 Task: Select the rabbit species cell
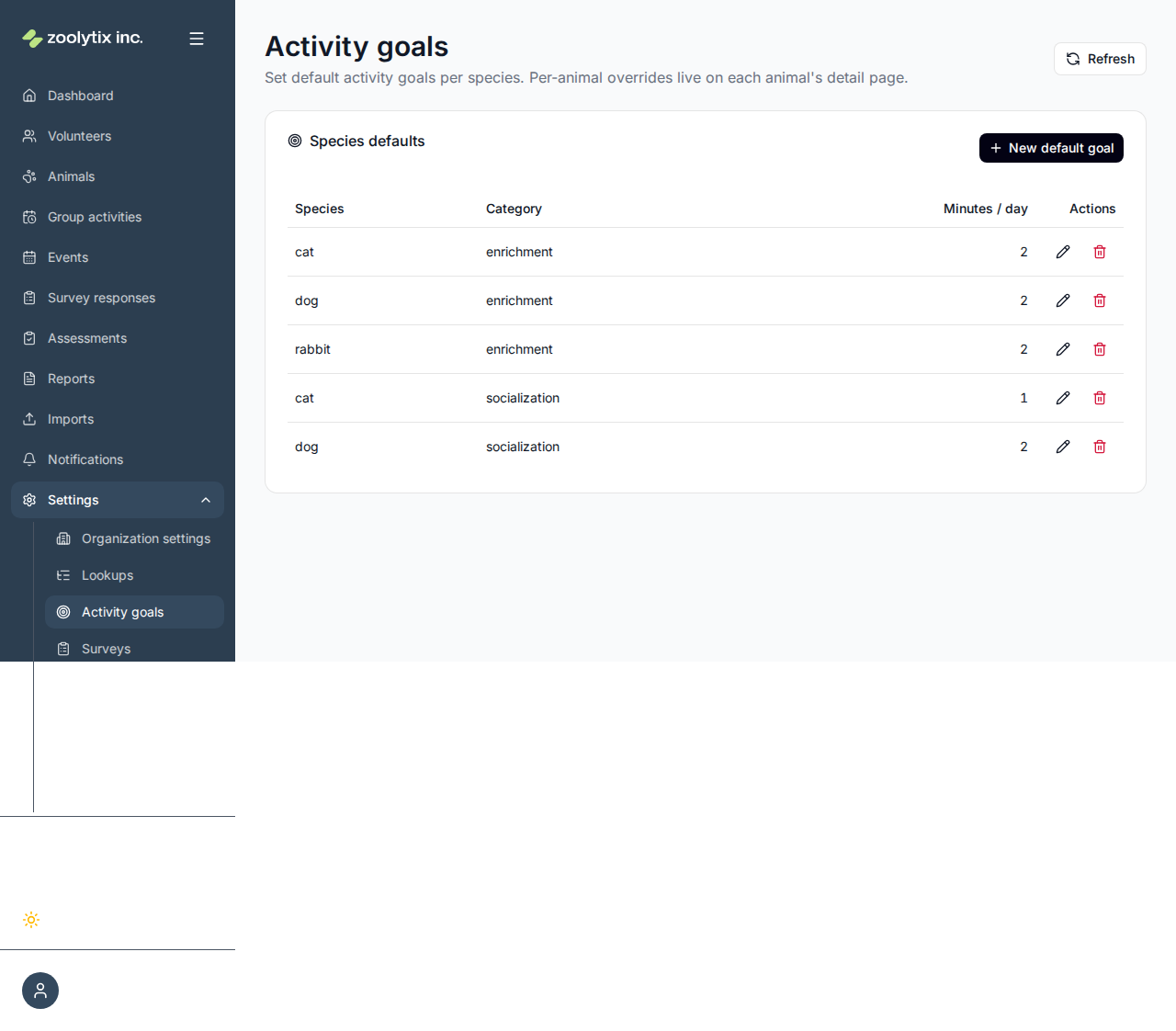click(312, 349)
